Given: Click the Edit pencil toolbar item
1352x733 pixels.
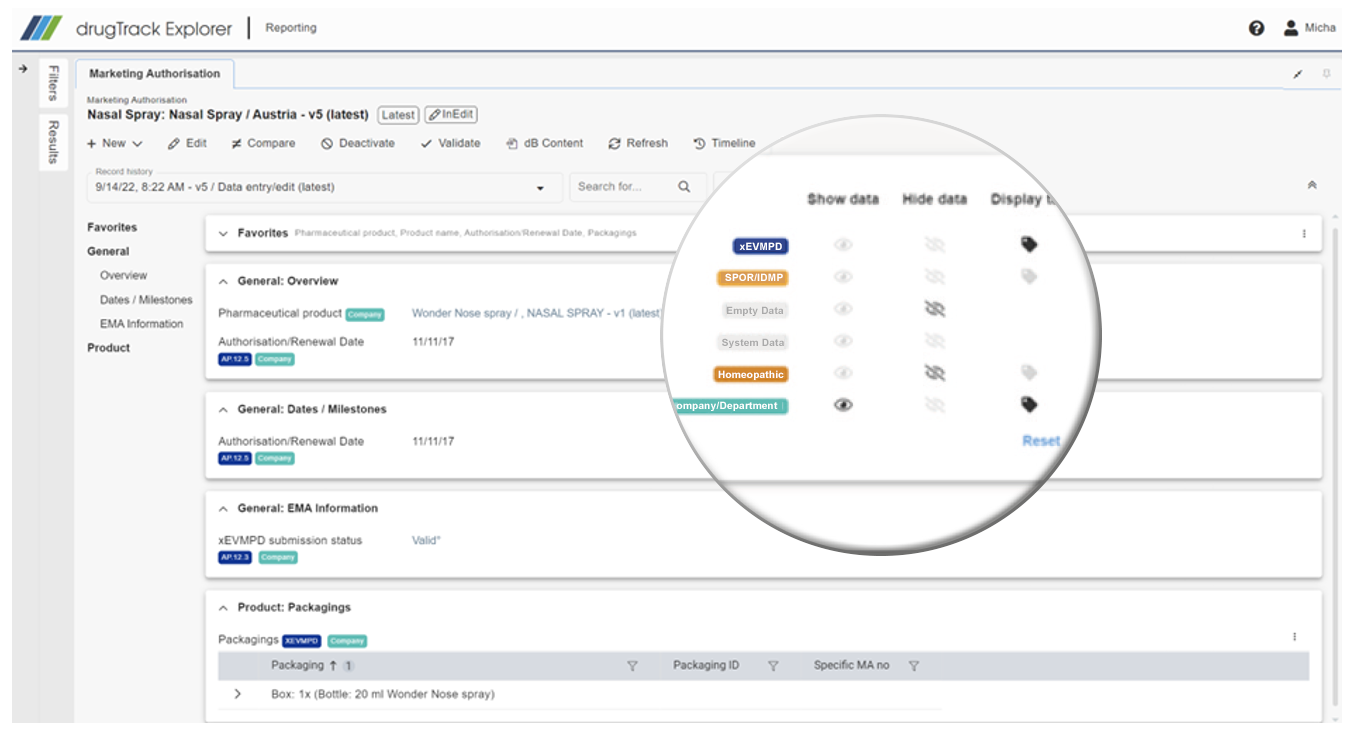Looking at the screenshot, I should click(x=187, y=143).
